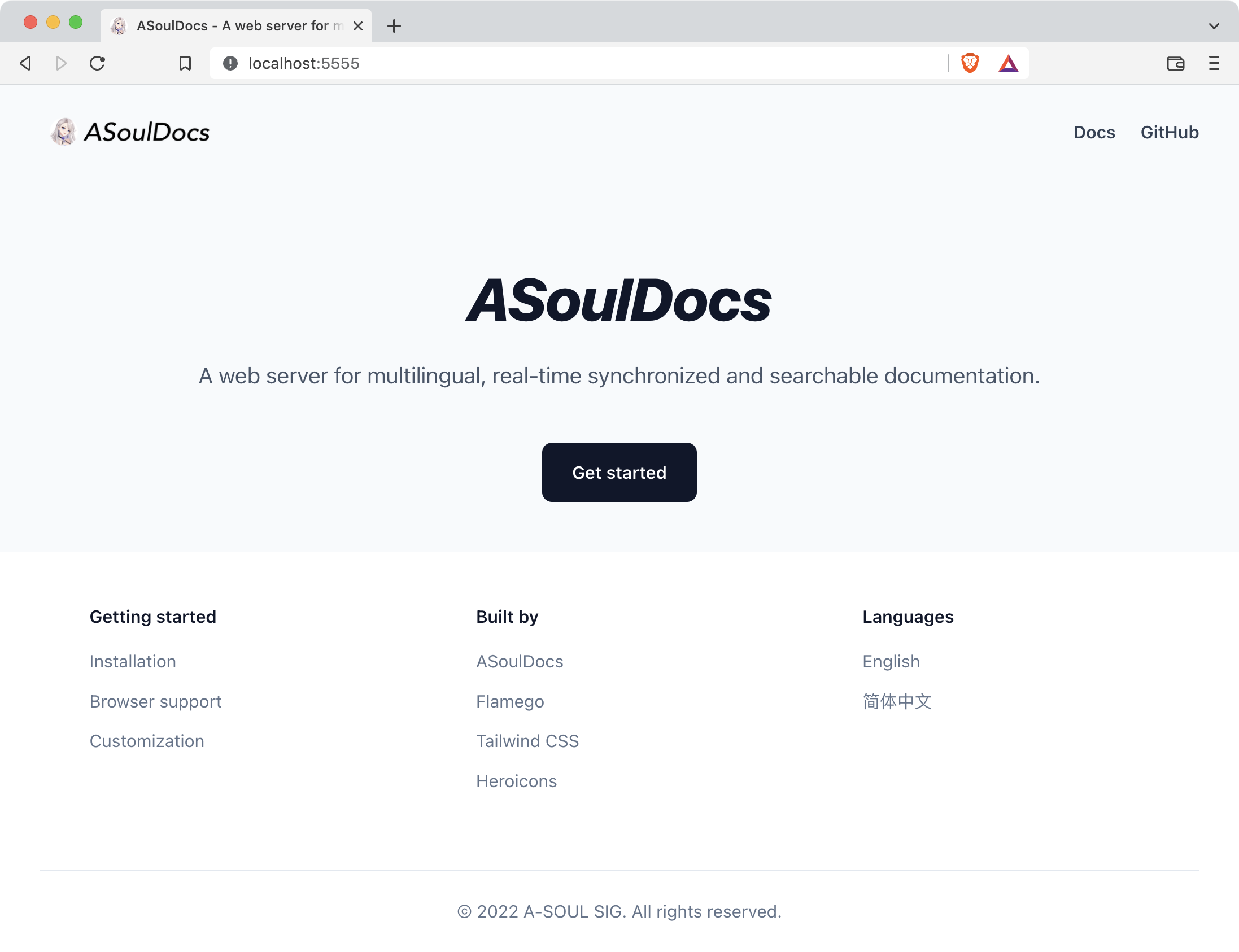The image size is (1239, 952).
Task: Open the browser hamburger menu
Action: pyautogui.click(x=1214, y=63)
